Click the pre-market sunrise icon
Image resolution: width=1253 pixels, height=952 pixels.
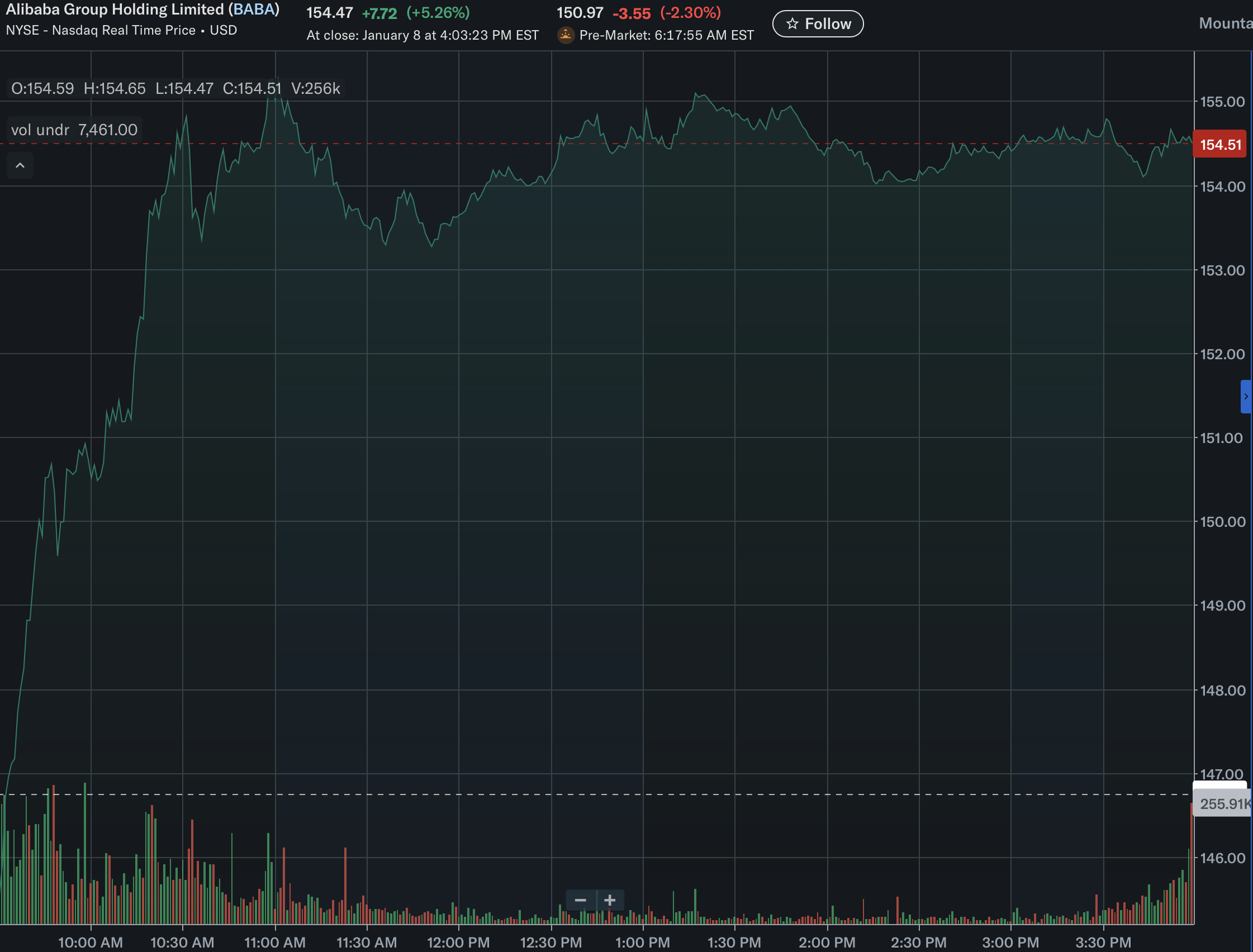pyautogui.click(x=565, y=35)
